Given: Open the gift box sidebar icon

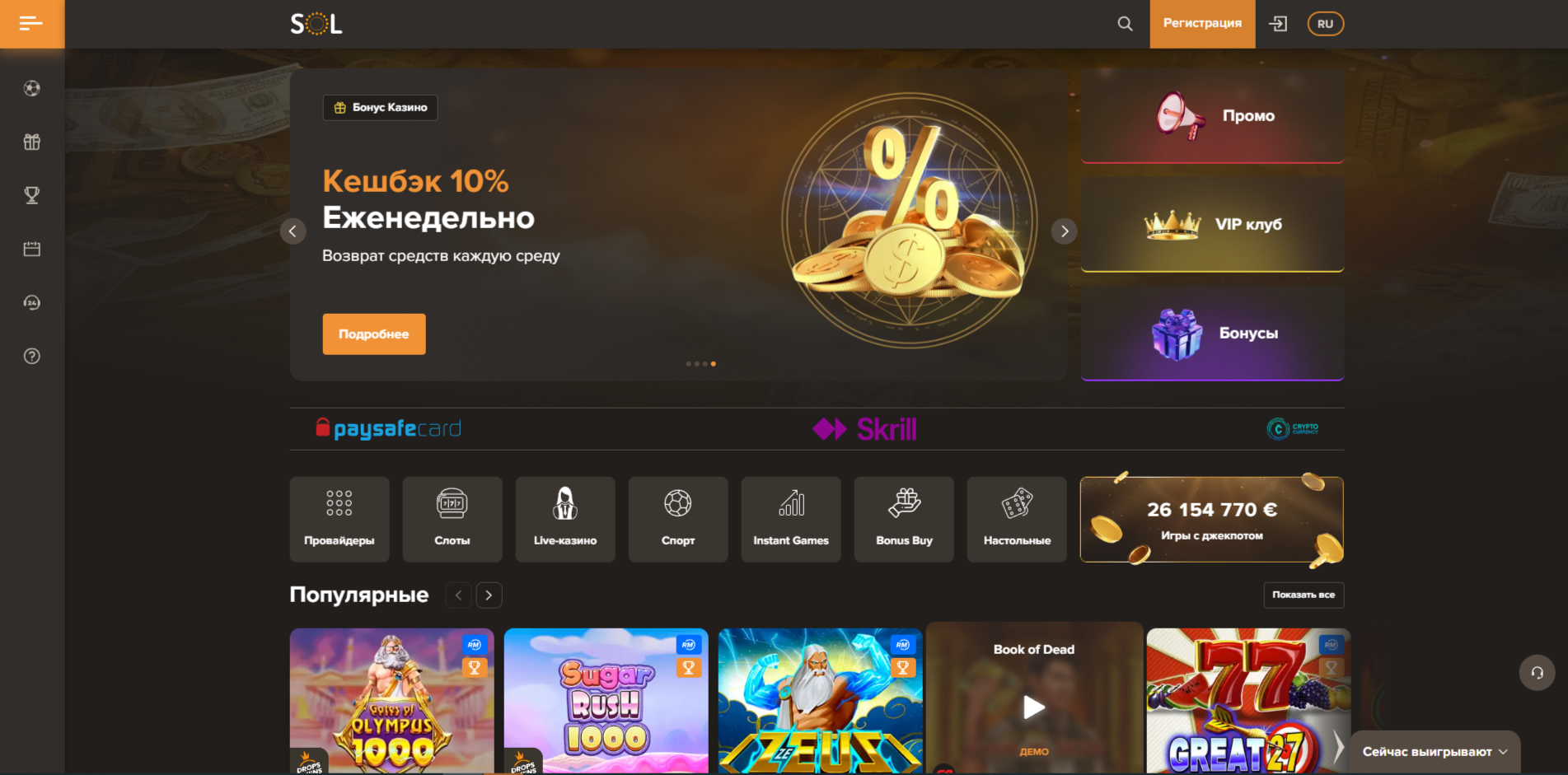Looking at the screenshot, I should point(32,142).
